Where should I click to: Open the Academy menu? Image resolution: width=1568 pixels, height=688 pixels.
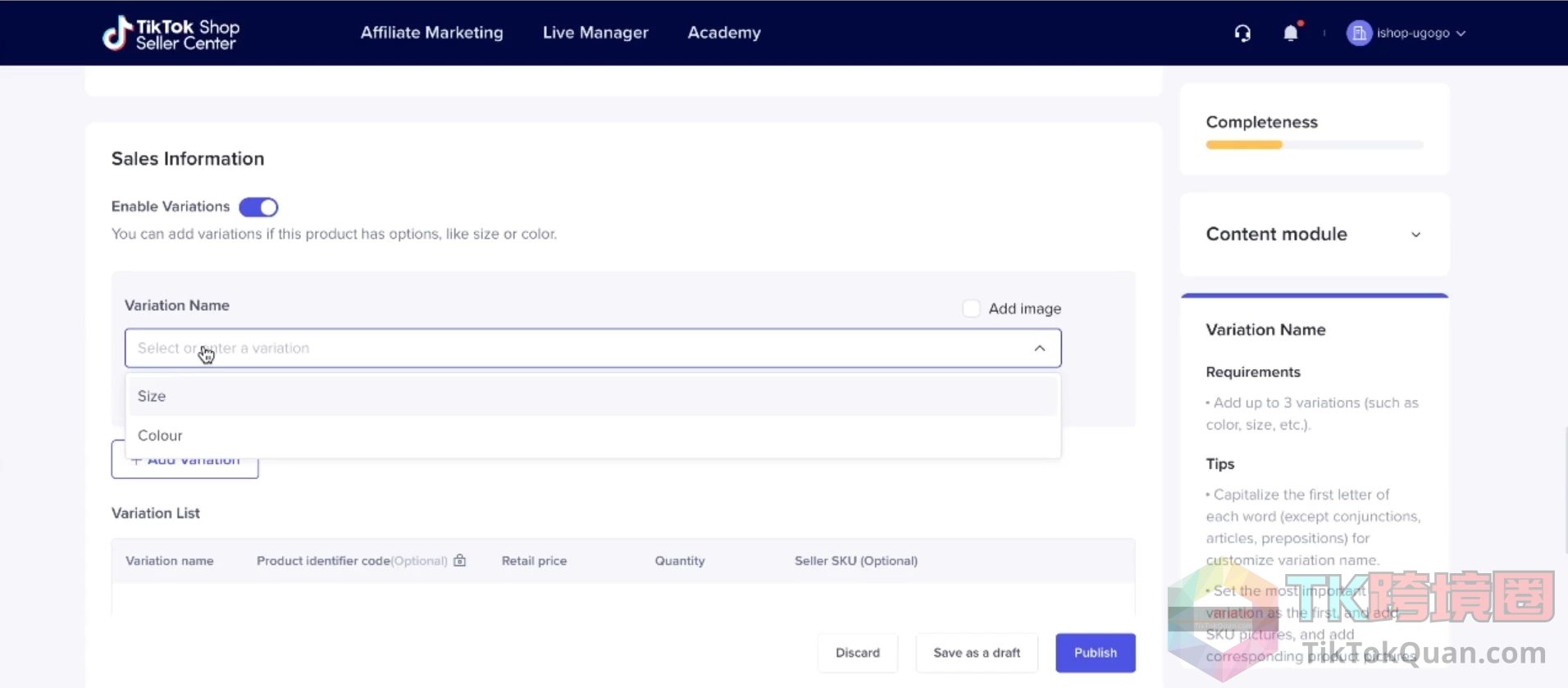[724, 33]
